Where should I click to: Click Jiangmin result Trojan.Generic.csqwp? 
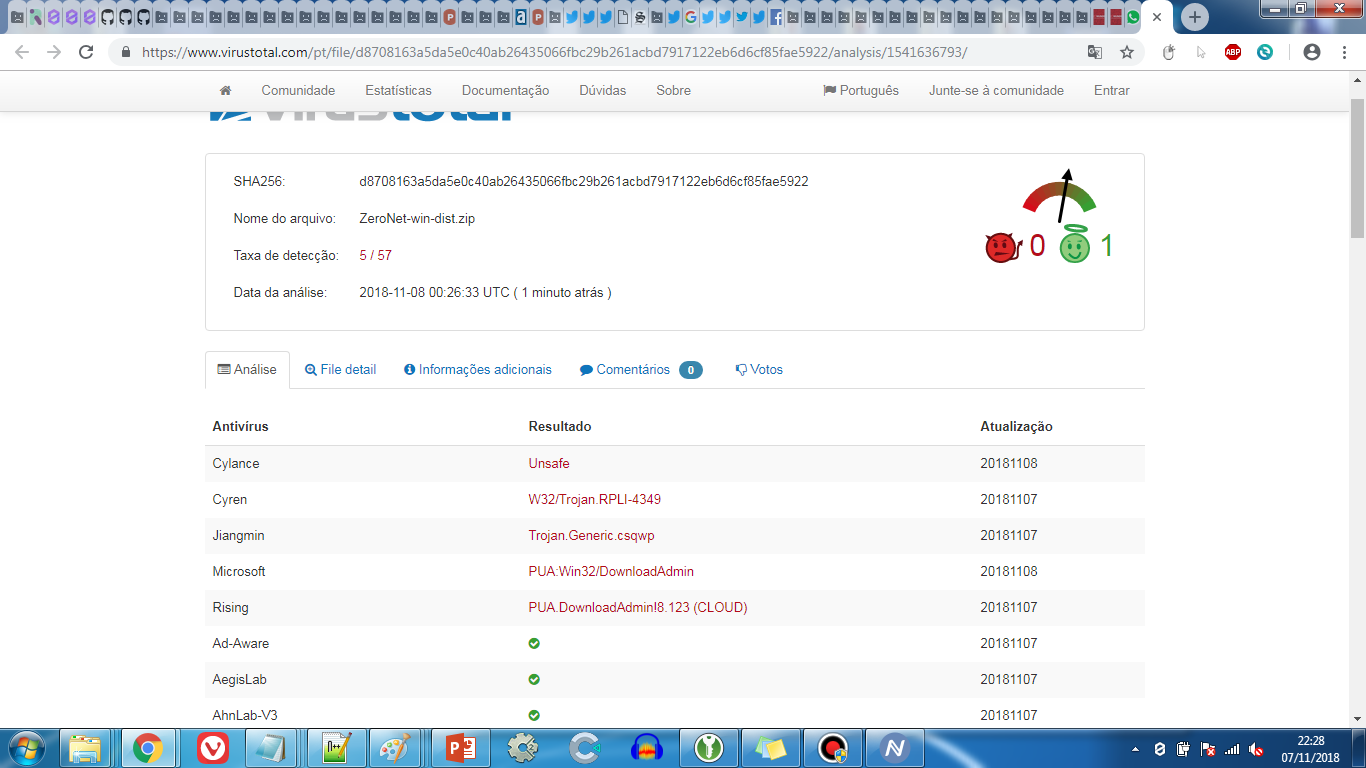pos(591,536)
